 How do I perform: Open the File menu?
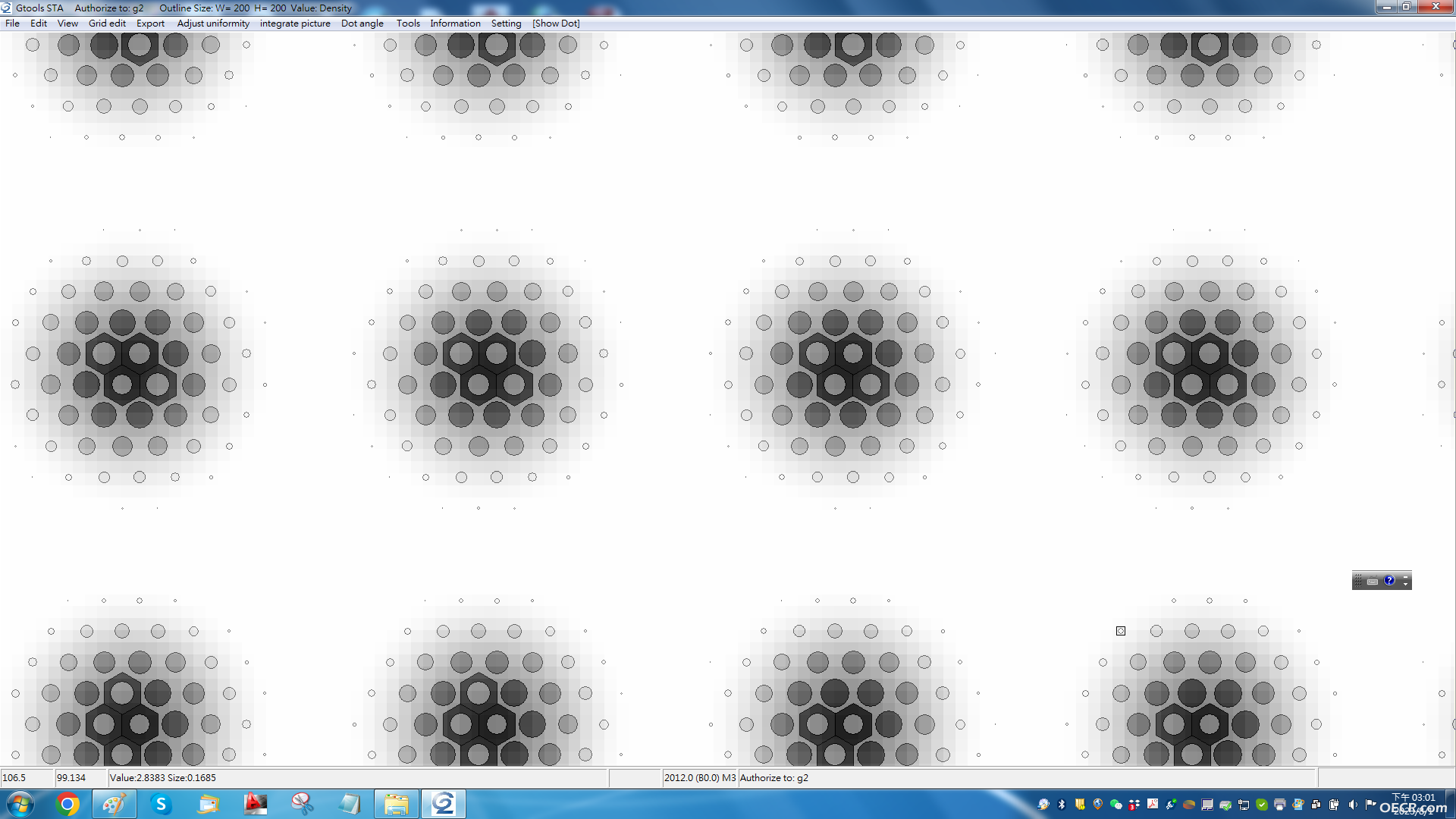pos(12,24)
